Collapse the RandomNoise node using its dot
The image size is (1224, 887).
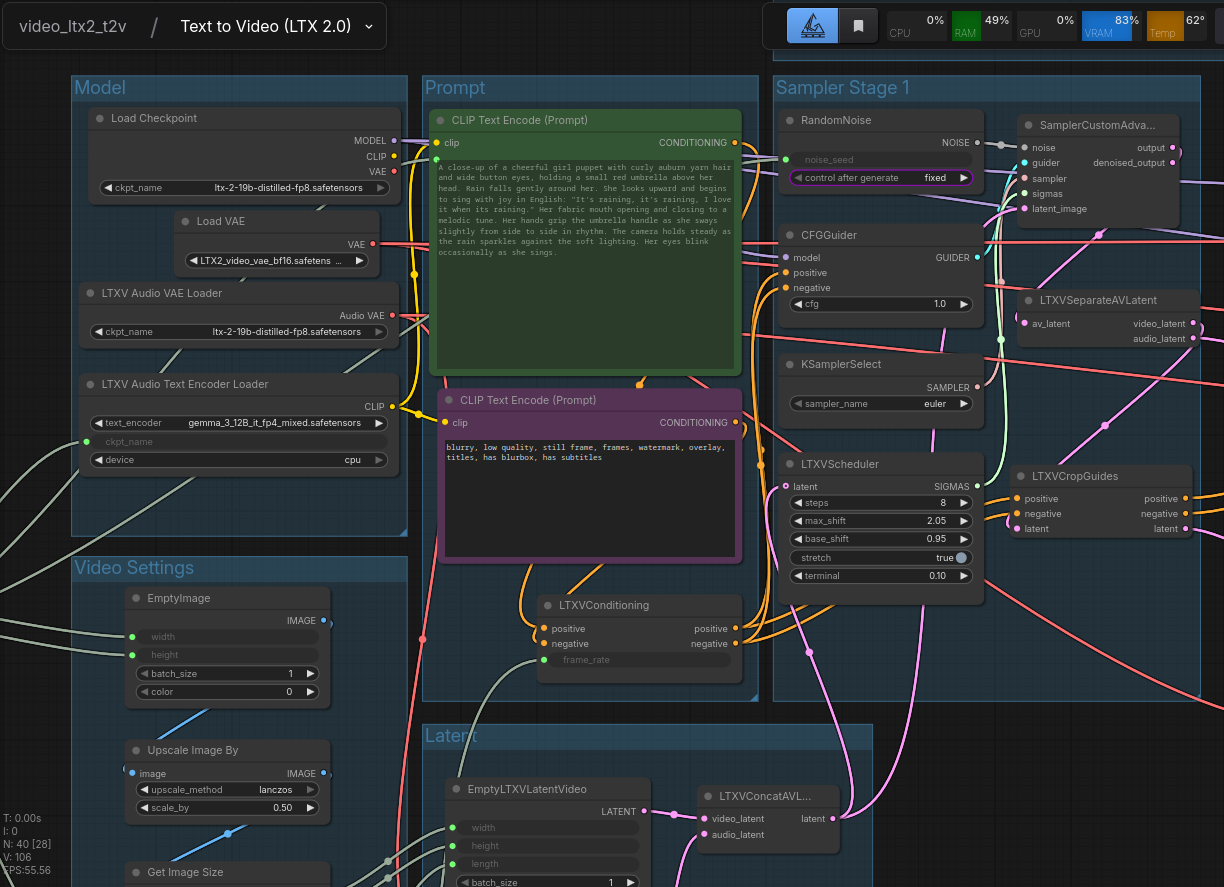790,120
